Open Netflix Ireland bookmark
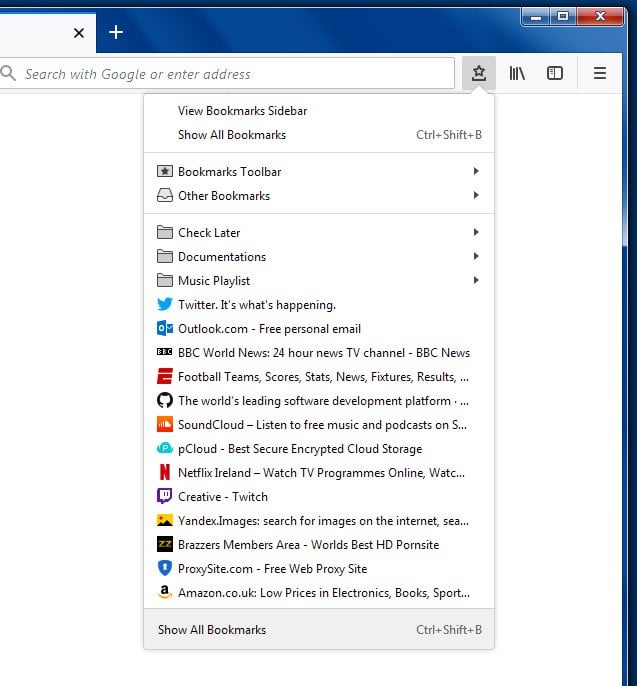The image size is (637, 686). [x=319, y=473]
